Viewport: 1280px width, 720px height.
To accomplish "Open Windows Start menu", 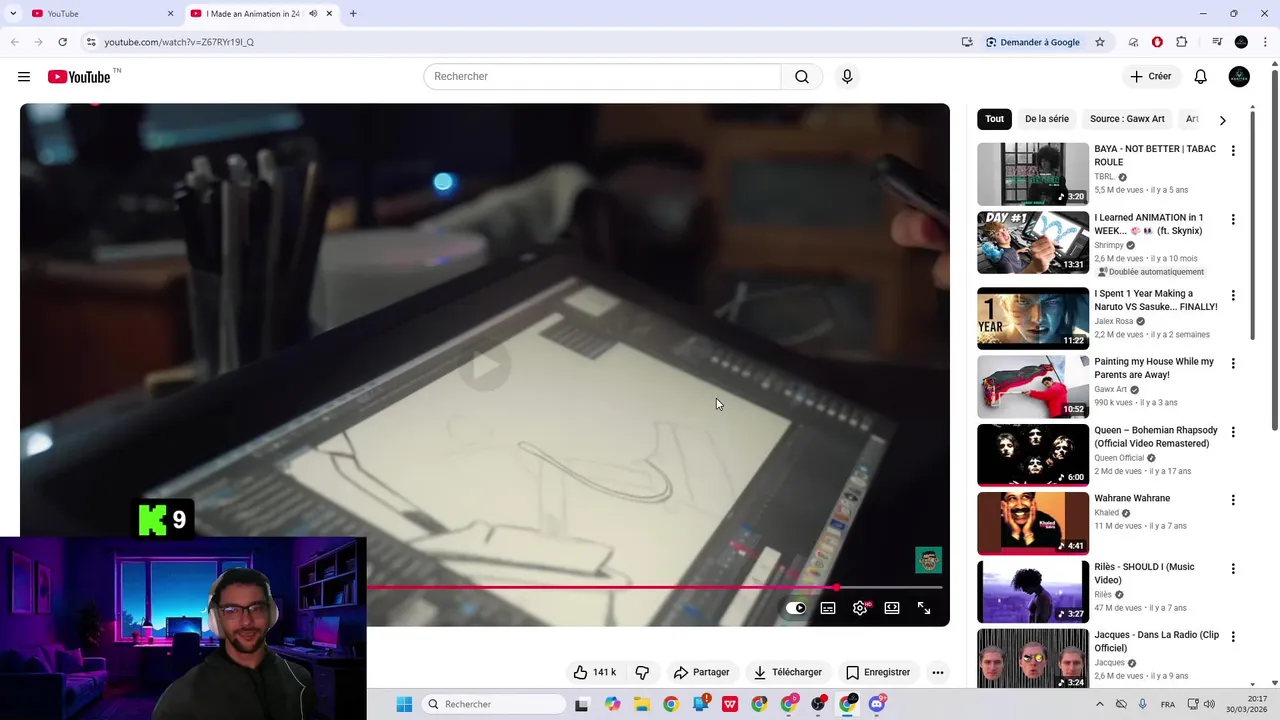I will point(404,704).
